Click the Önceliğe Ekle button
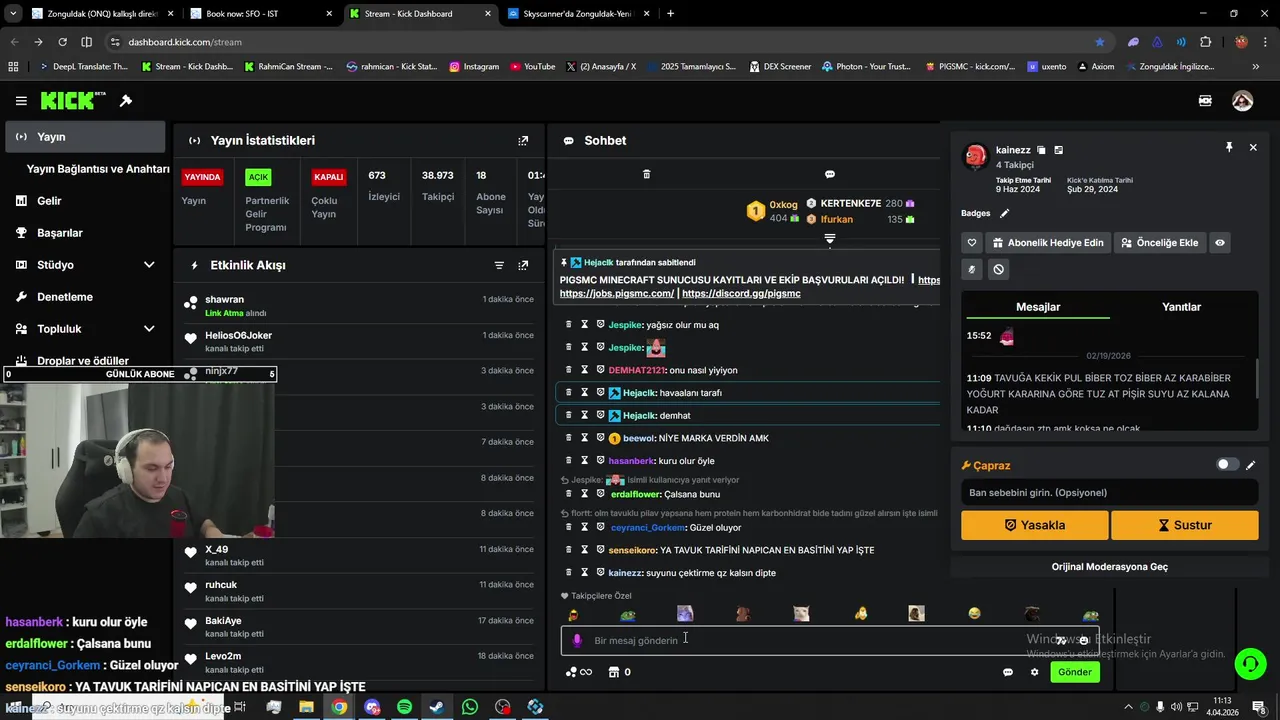Image resolution: width=1280 pixels, height=720 pixels. (x=1160, y=243)
